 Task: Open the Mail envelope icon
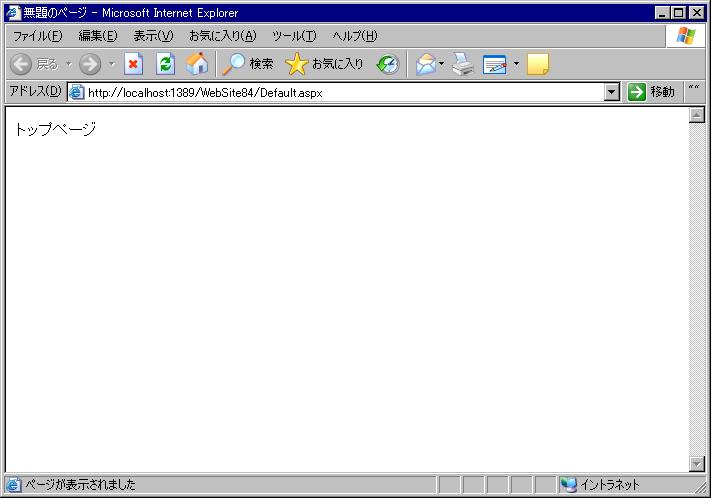426,64
